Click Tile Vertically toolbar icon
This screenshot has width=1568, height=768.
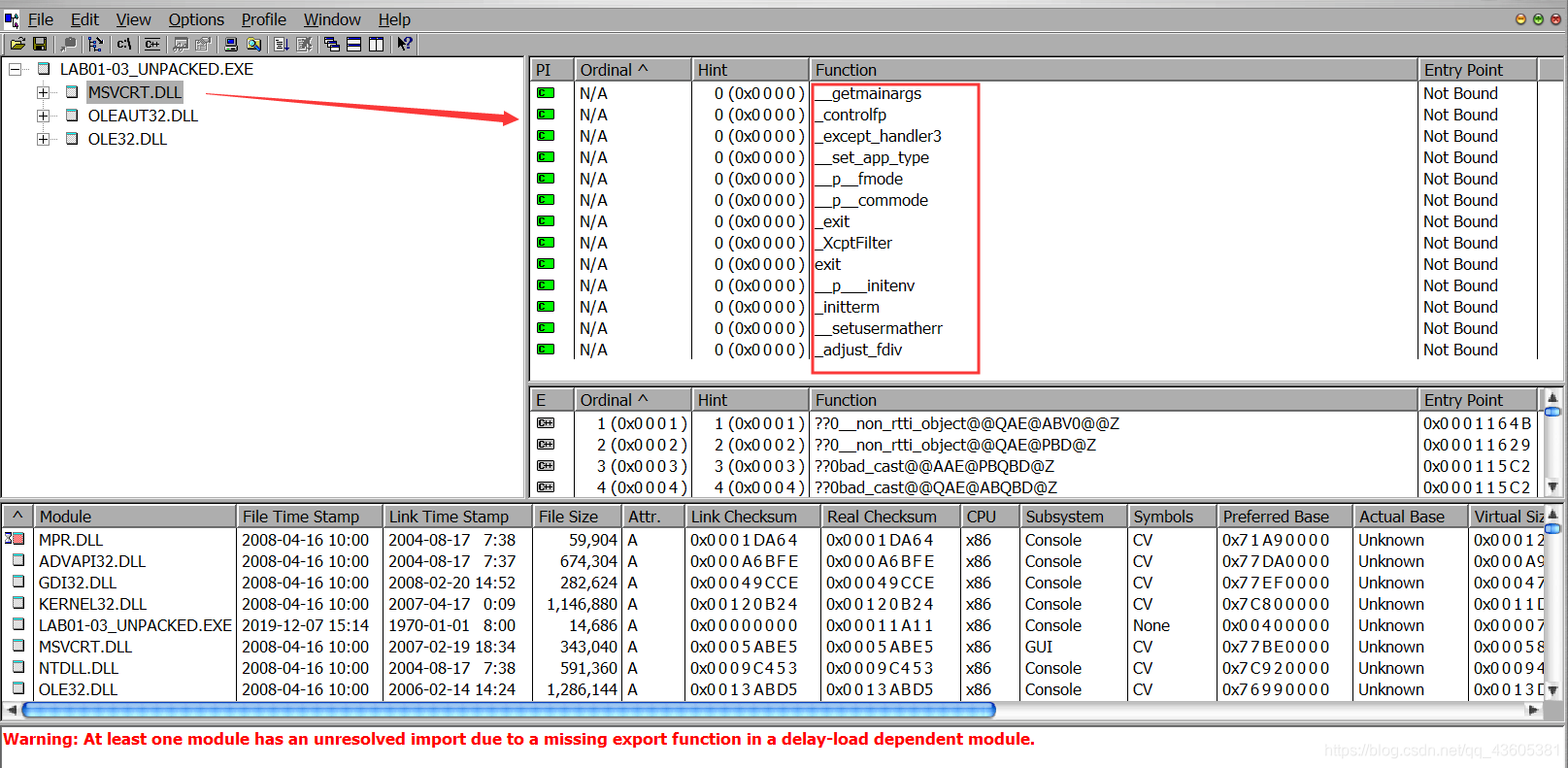377,44
